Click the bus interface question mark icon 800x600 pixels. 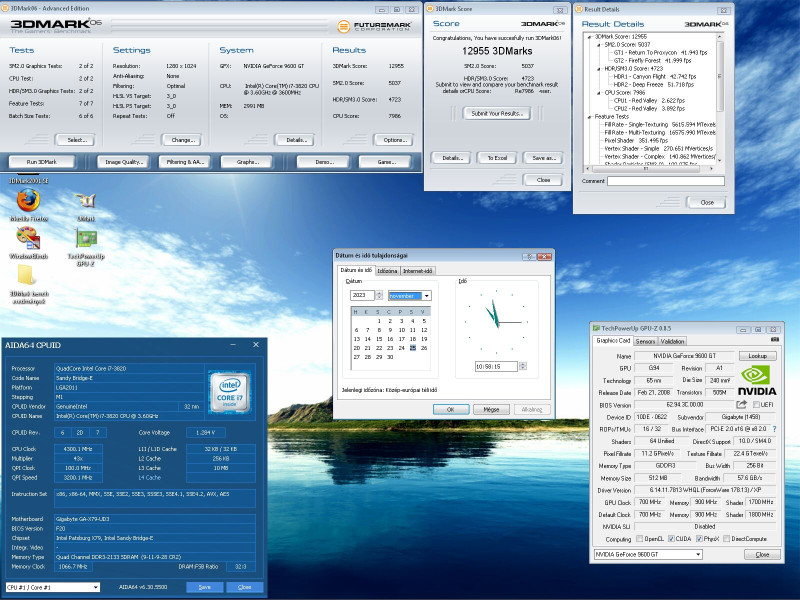click(774, 429)
